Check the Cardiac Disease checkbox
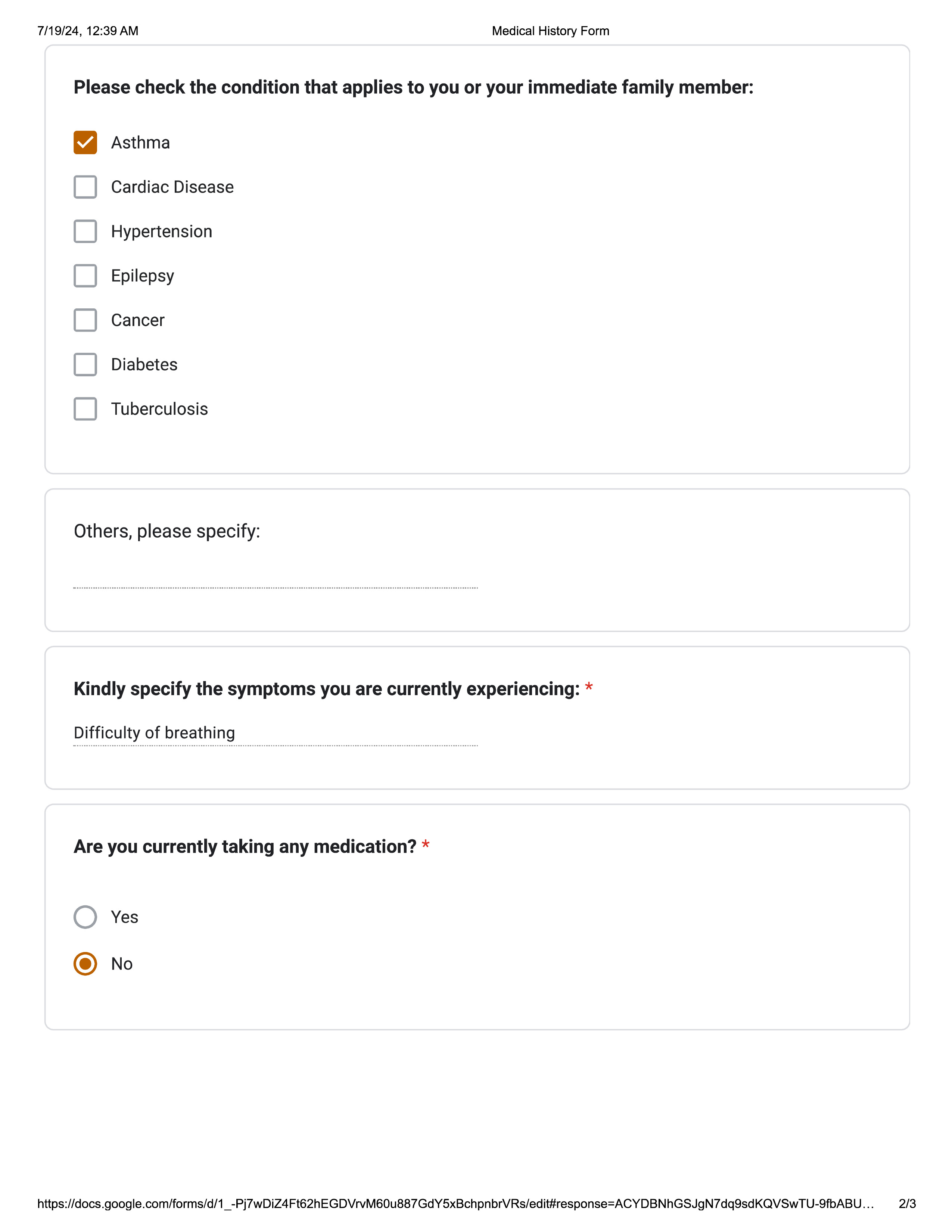Screen dimensions: 952x1232 [85, 187]
